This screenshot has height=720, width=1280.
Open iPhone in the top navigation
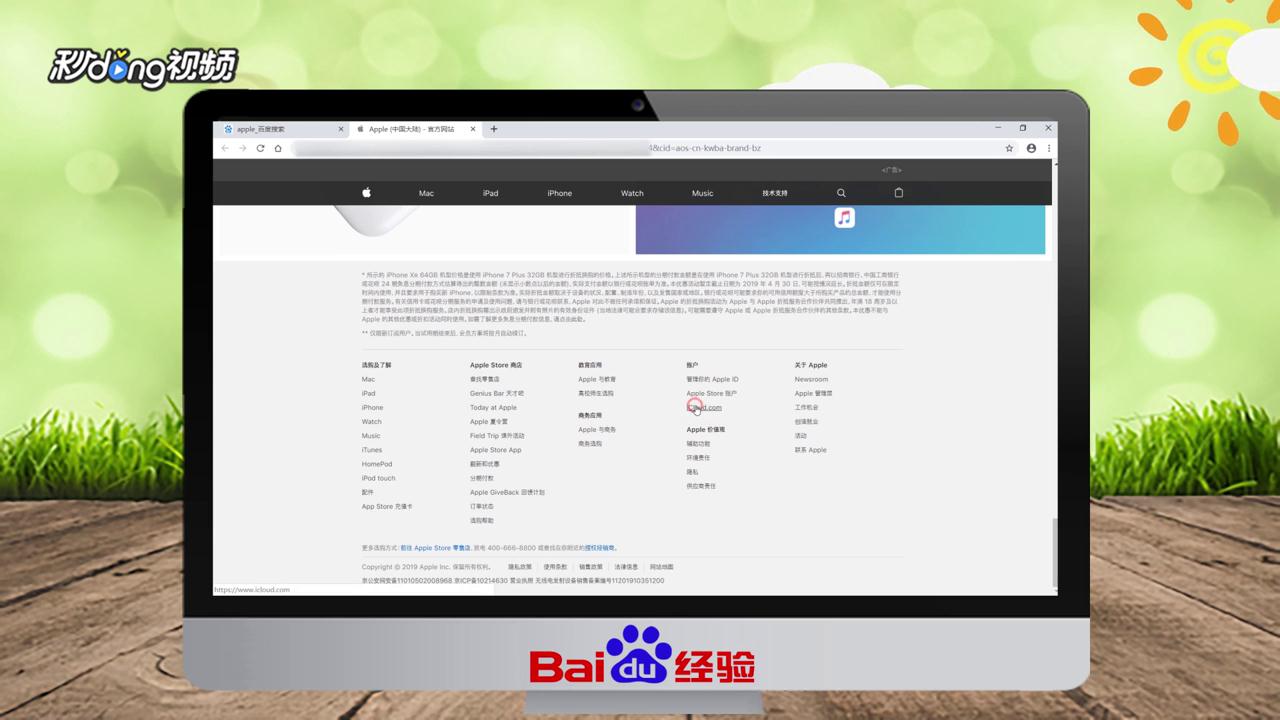(x=560, y=193)
